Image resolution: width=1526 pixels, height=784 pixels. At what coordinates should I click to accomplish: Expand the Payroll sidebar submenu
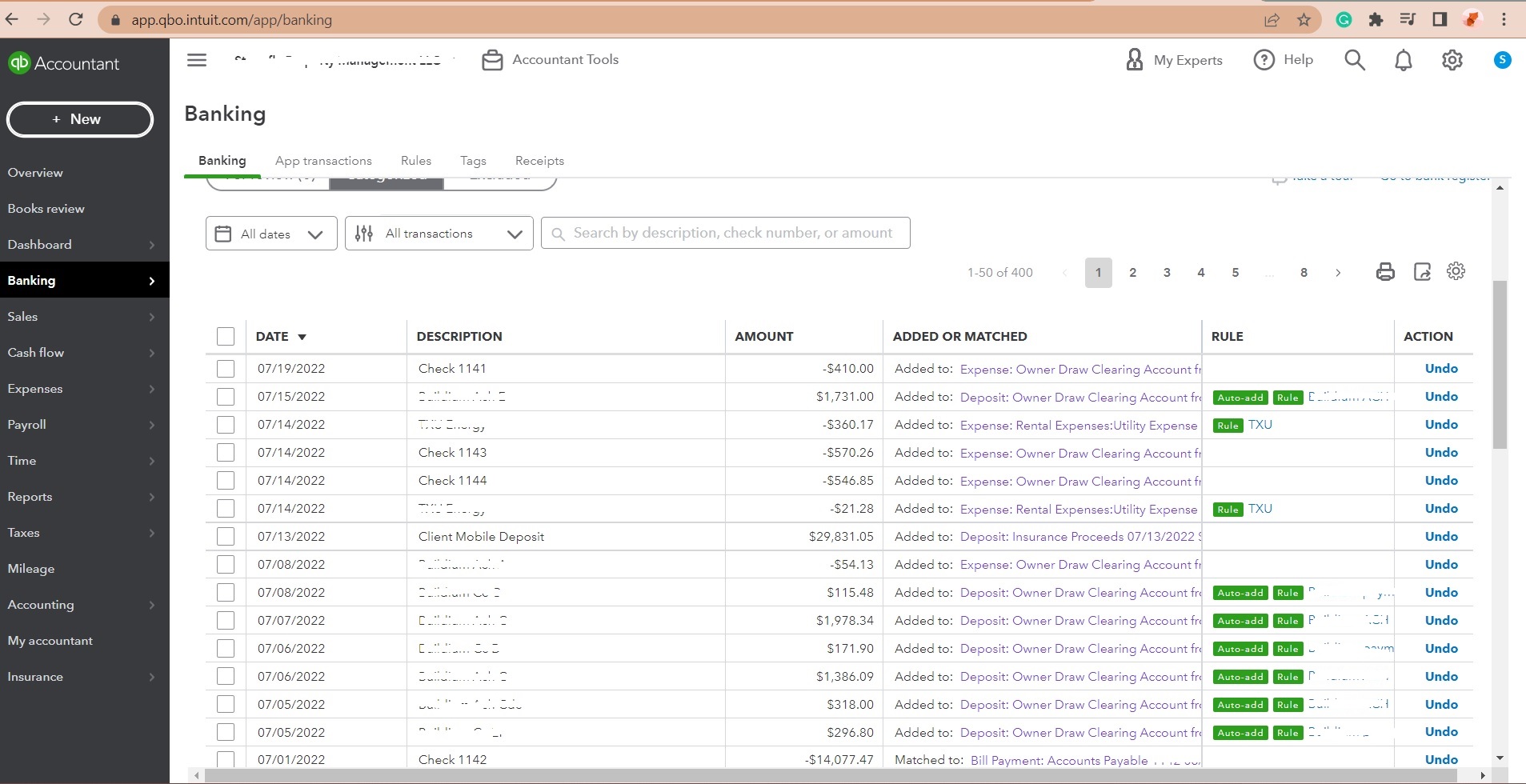[152, 425]
